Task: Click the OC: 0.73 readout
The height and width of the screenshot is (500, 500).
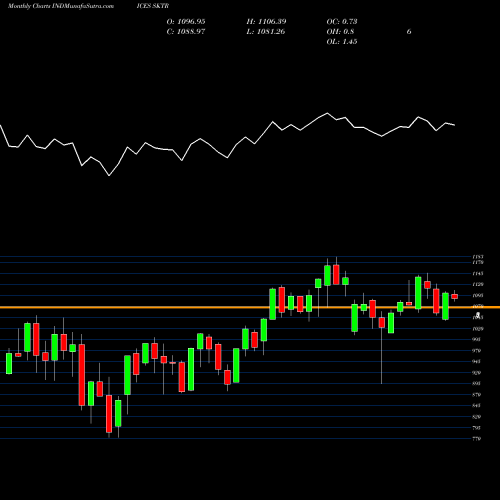Action: (342, 22)
